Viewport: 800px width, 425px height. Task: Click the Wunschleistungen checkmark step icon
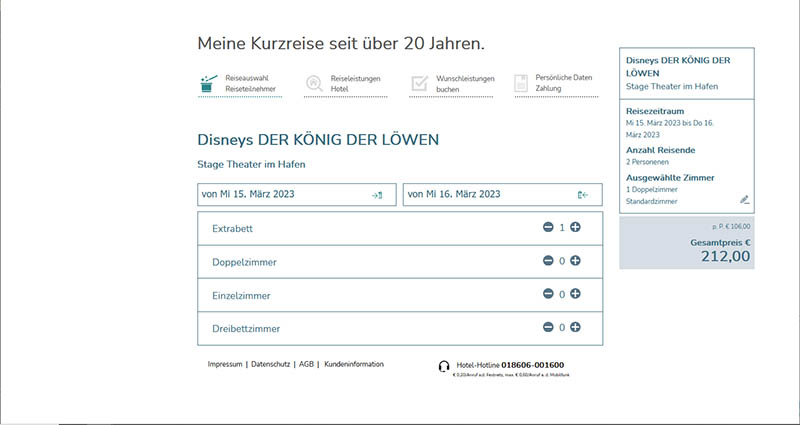click(x=419, y=84)
